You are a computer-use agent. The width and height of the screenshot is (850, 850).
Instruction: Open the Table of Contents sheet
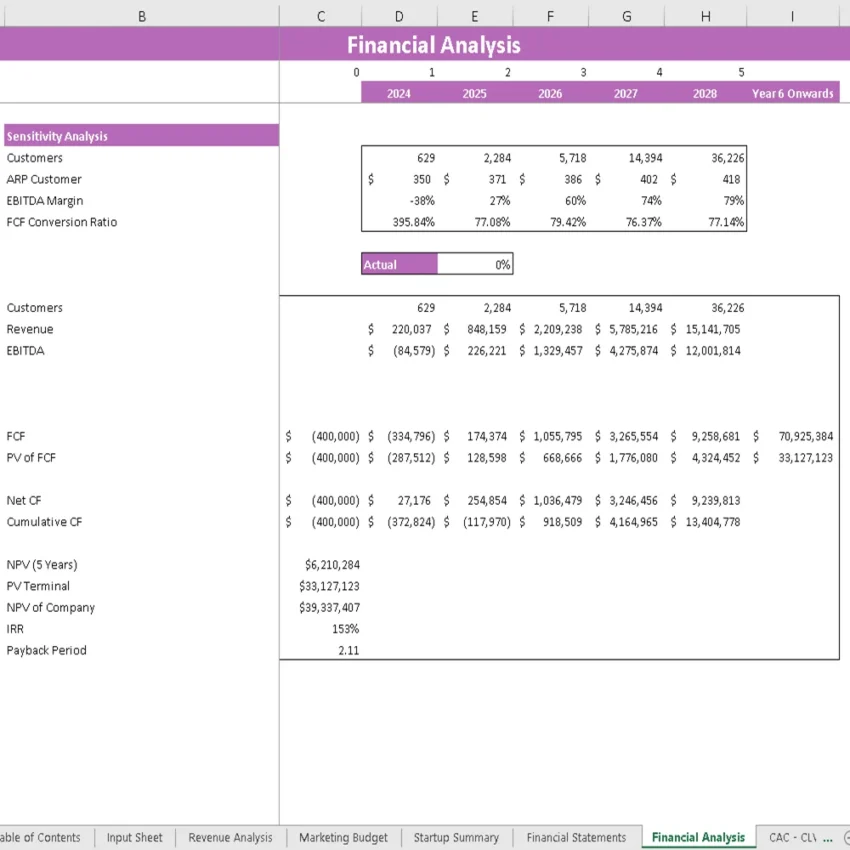pos(41,837)
